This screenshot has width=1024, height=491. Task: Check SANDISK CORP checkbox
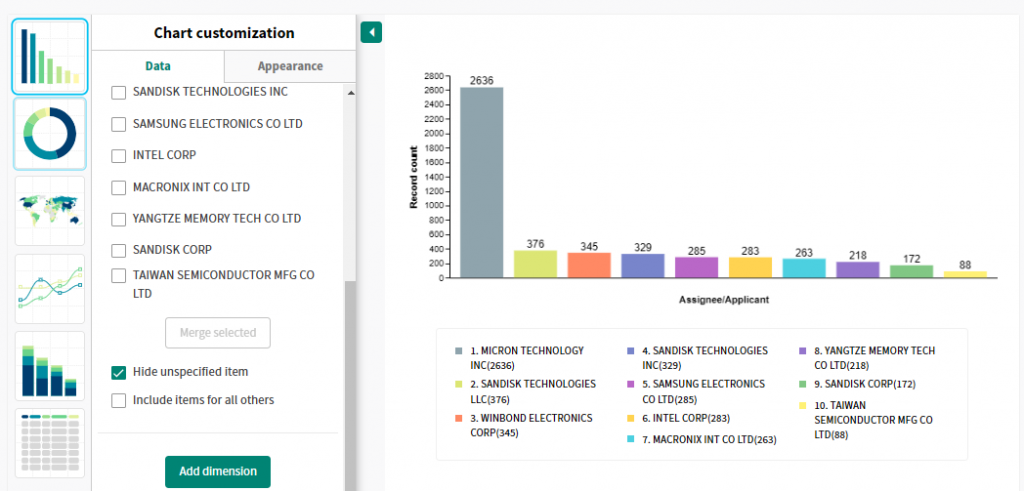click(x=118, y=250)
